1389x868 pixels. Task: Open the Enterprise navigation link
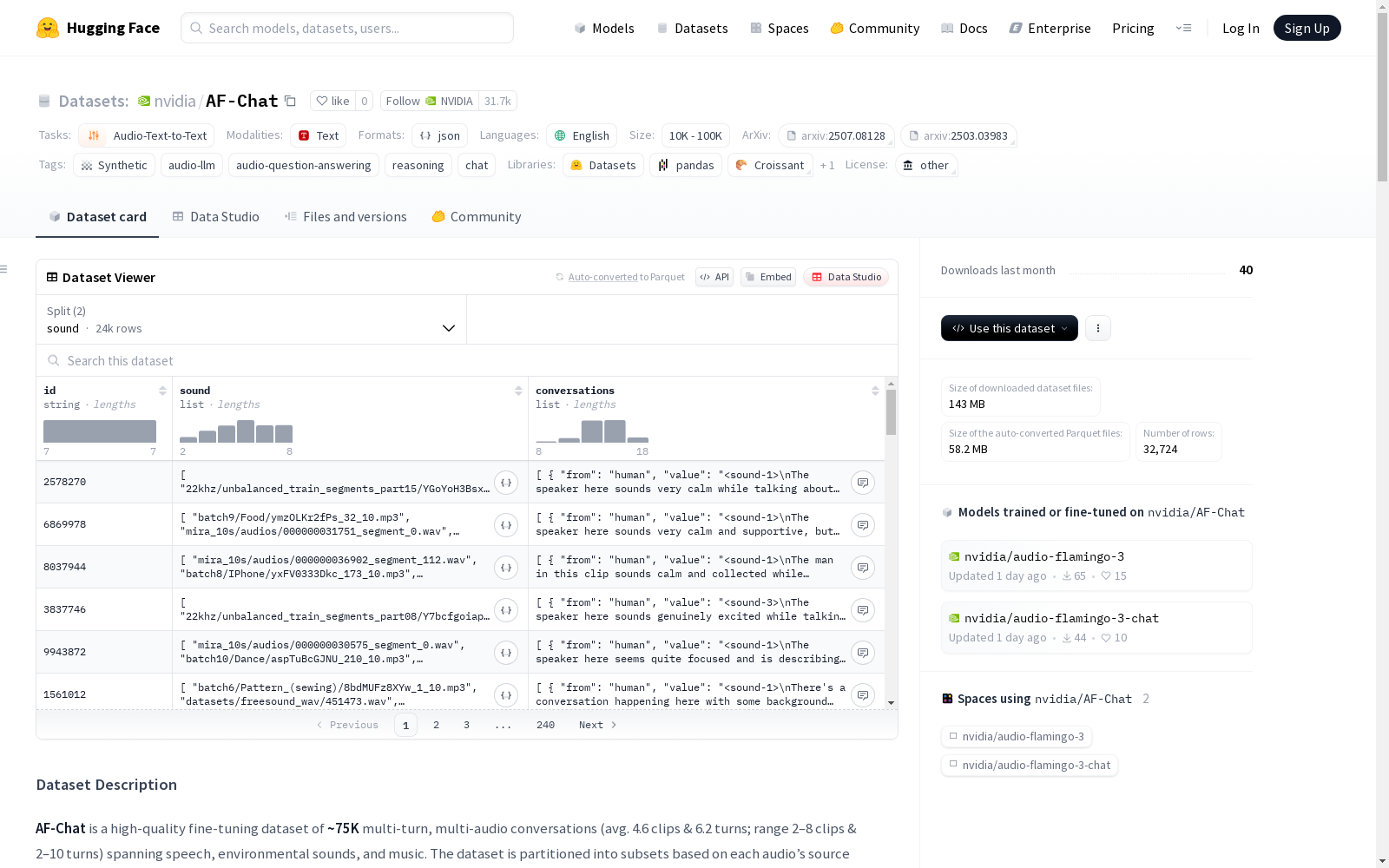point(1050,28)
